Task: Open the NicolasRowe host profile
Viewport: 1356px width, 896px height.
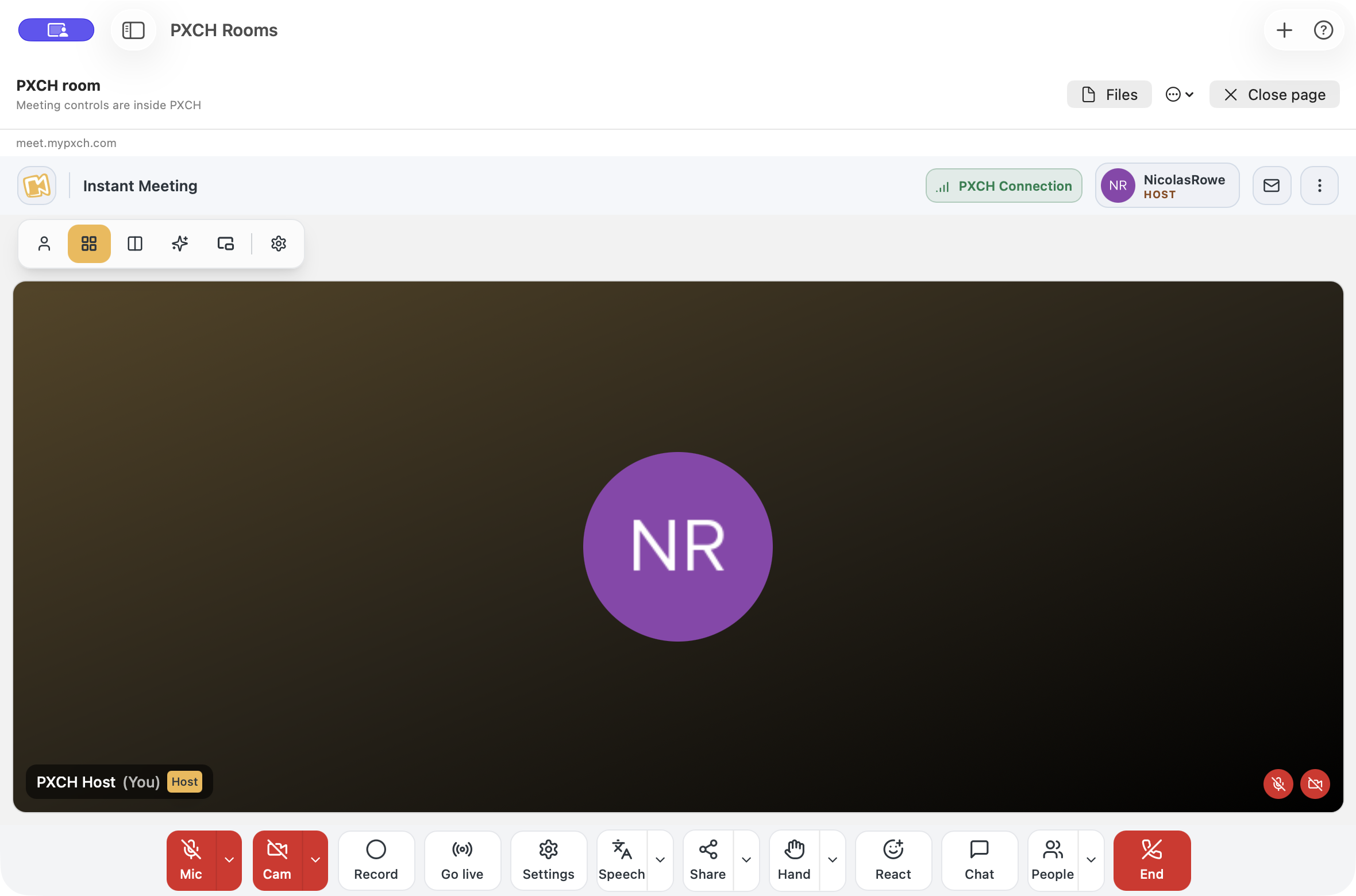Action: point(1167,186)
